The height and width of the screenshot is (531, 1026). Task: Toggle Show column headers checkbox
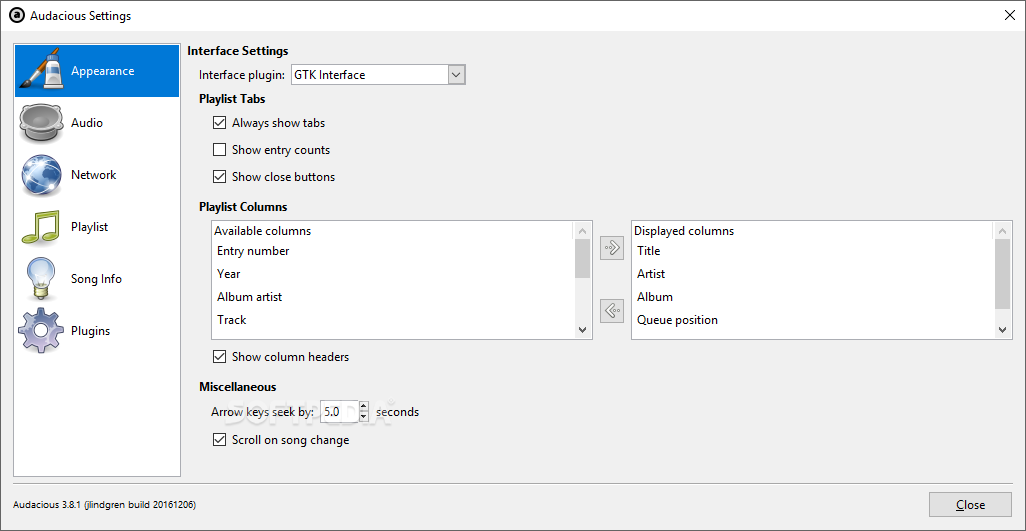(x=219, y=356)
